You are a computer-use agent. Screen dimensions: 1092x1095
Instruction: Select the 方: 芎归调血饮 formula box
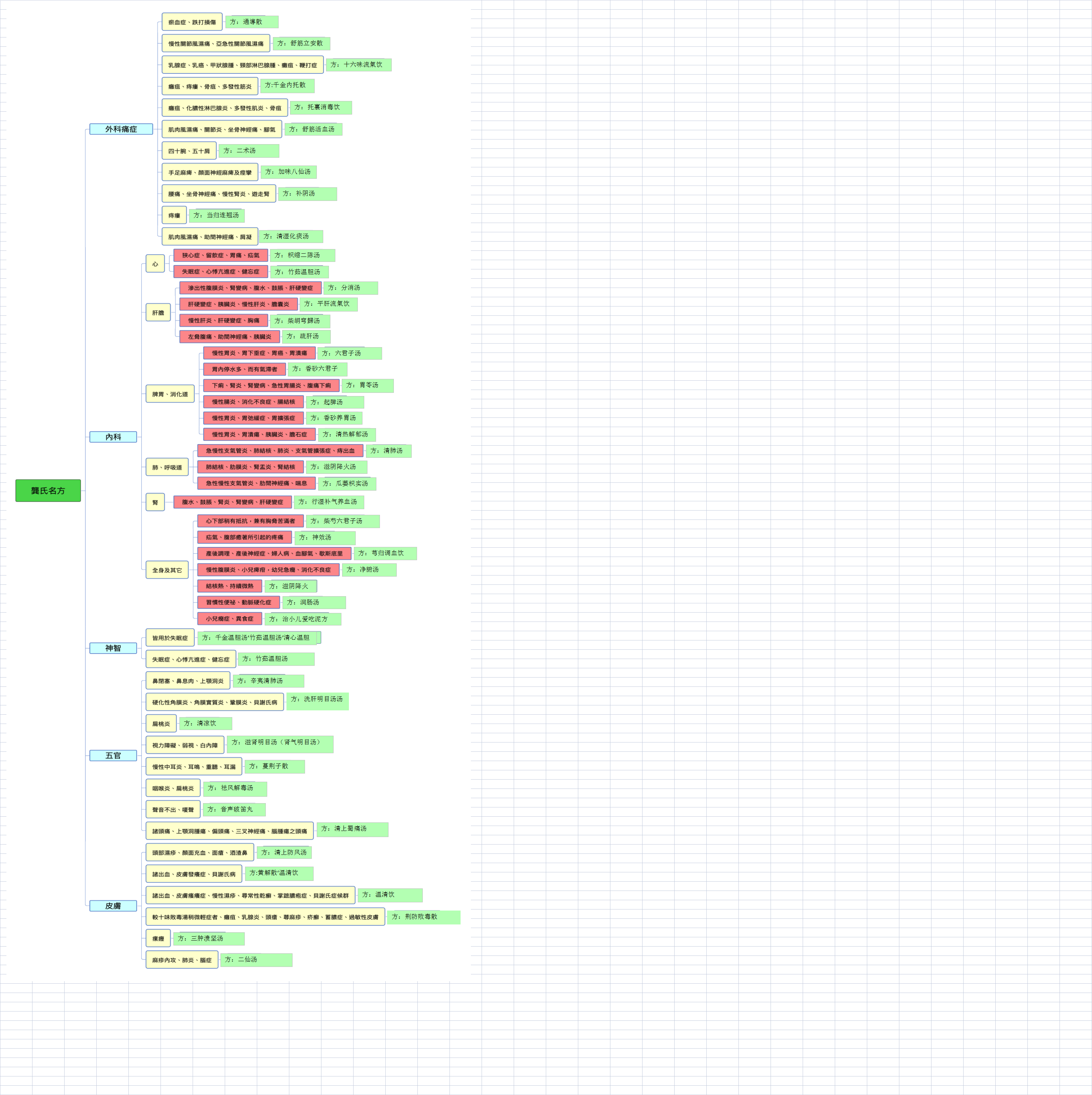(385, 554)
